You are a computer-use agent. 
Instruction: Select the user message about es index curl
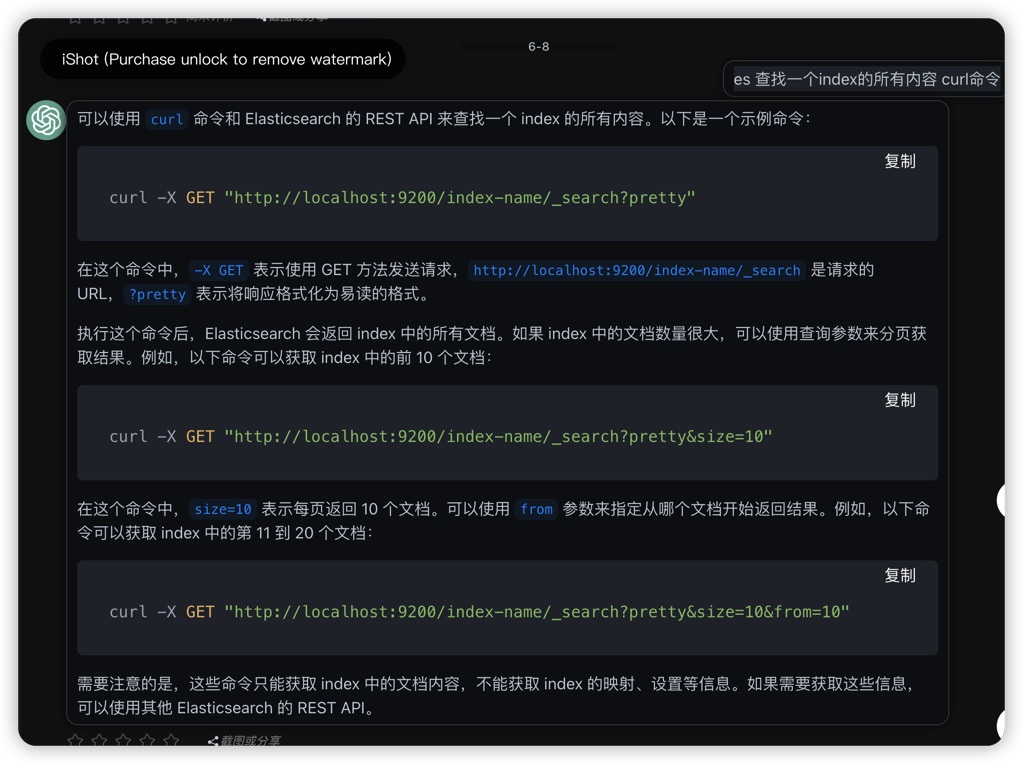866,79
